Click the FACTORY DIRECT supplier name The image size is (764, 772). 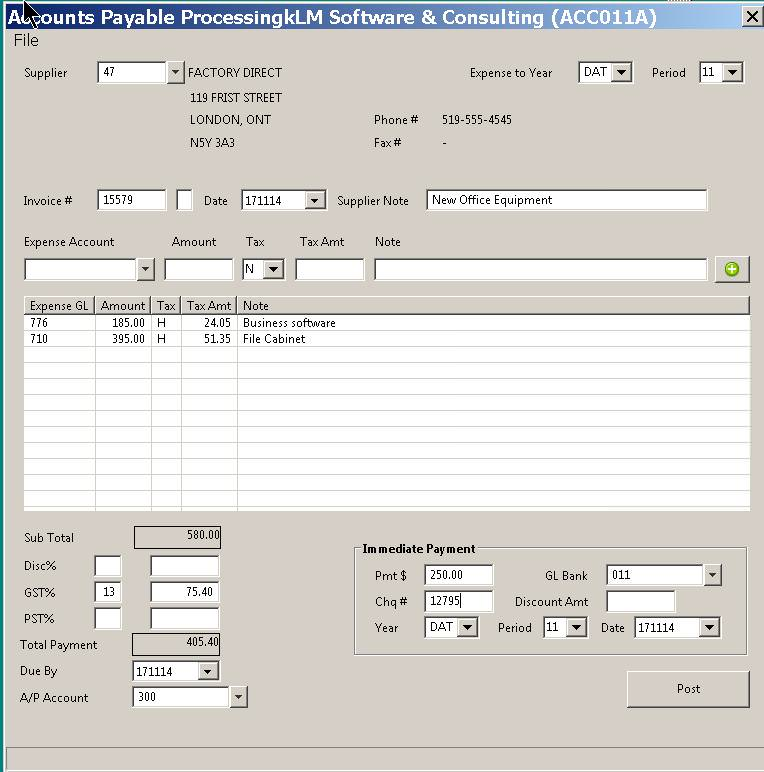[235, 73]
